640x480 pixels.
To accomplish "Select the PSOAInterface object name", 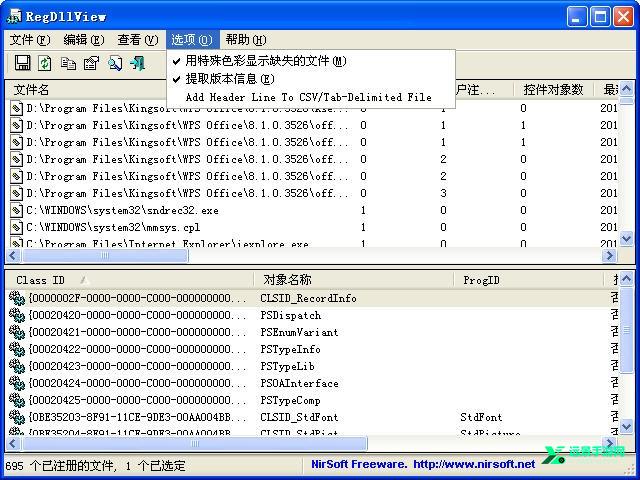I will pyautogui.click(x=299, y=383).
